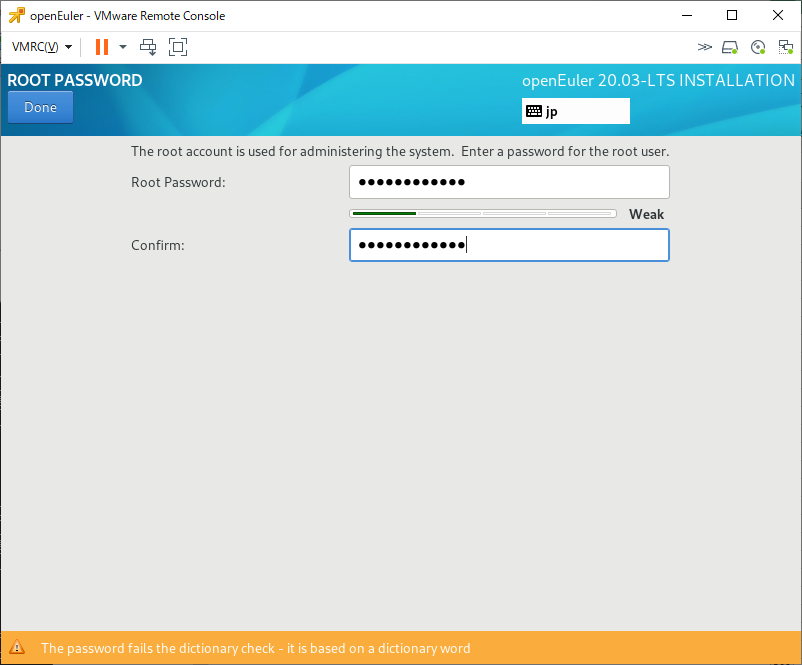The image size is (802, 665).
Task: Close the VMware Remote Console window
Action: [778, 15]
